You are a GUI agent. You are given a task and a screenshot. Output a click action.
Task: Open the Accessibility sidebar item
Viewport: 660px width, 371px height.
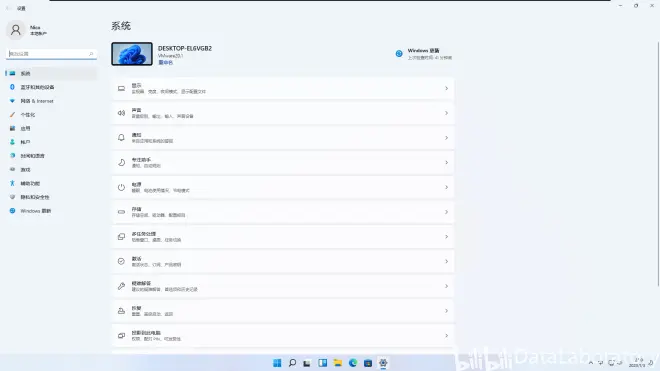[x=51, y=183]
